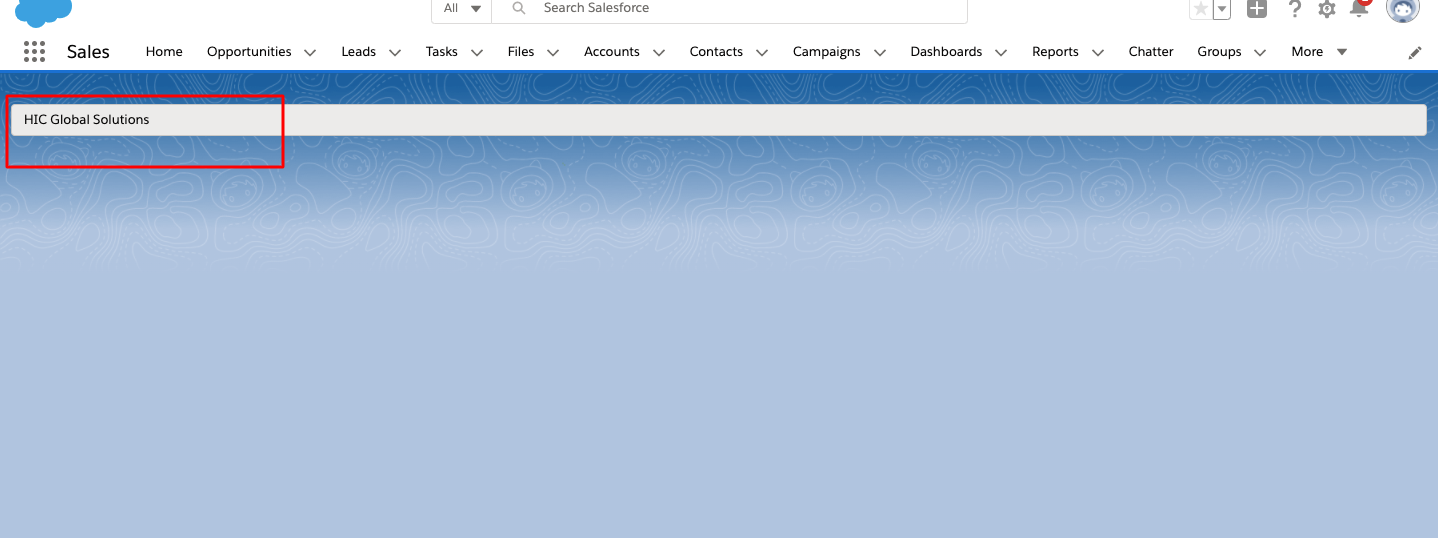The height and width of the screenshot is (538, 1438).
Task: Expand the Dashboards tab chevron
Action: (x=1000, y=53)
